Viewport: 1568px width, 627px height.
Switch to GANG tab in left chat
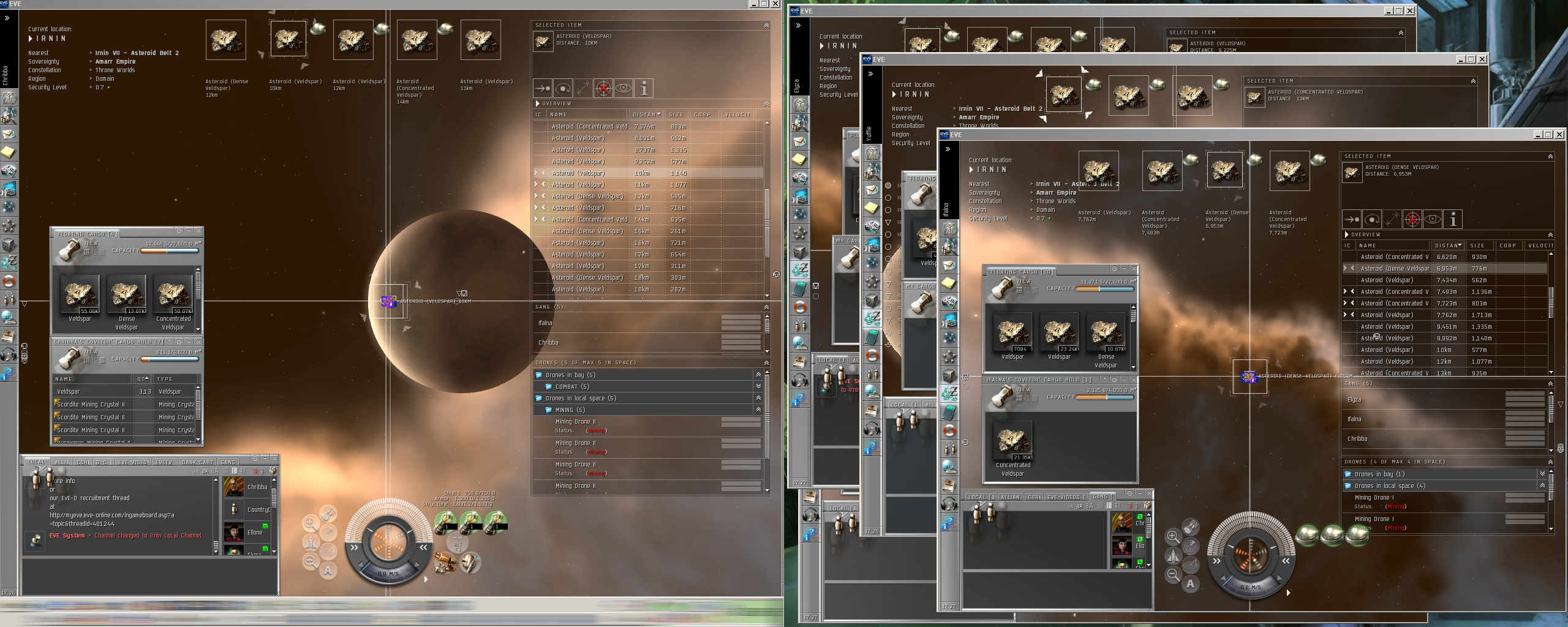tap(228, 462)
